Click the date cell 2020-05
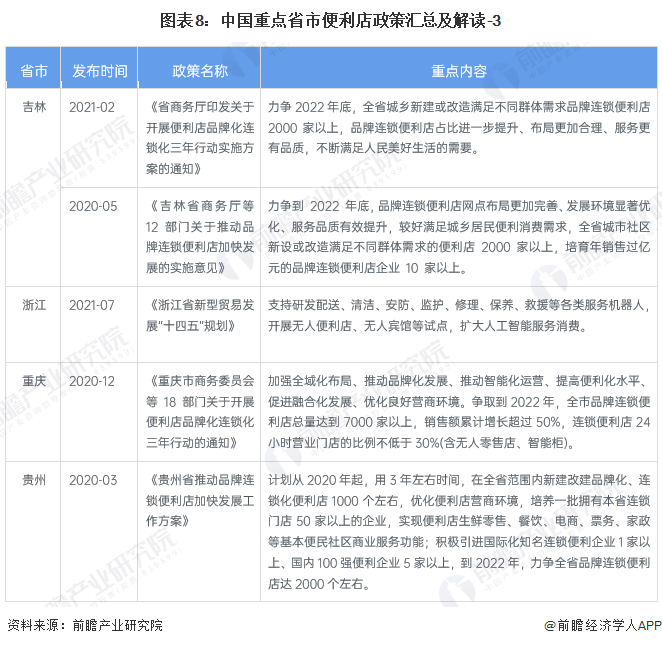The height and width of the screenshot is (646, 662). point(93,206)
